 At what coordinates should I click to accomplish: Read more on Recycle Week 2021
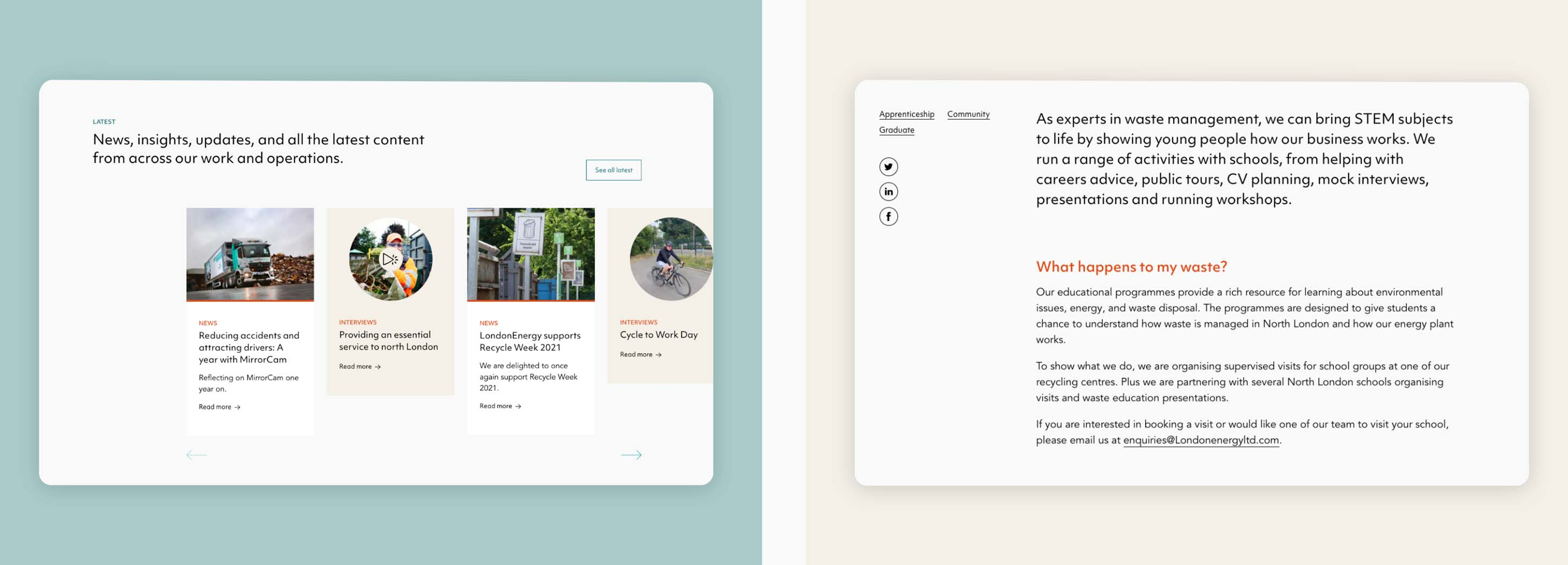(500, 406)
